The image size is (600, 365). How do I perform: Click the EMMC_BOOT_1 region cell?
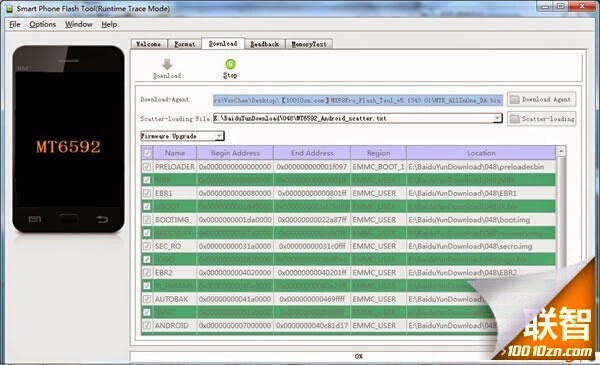click(x=378, y=167)
